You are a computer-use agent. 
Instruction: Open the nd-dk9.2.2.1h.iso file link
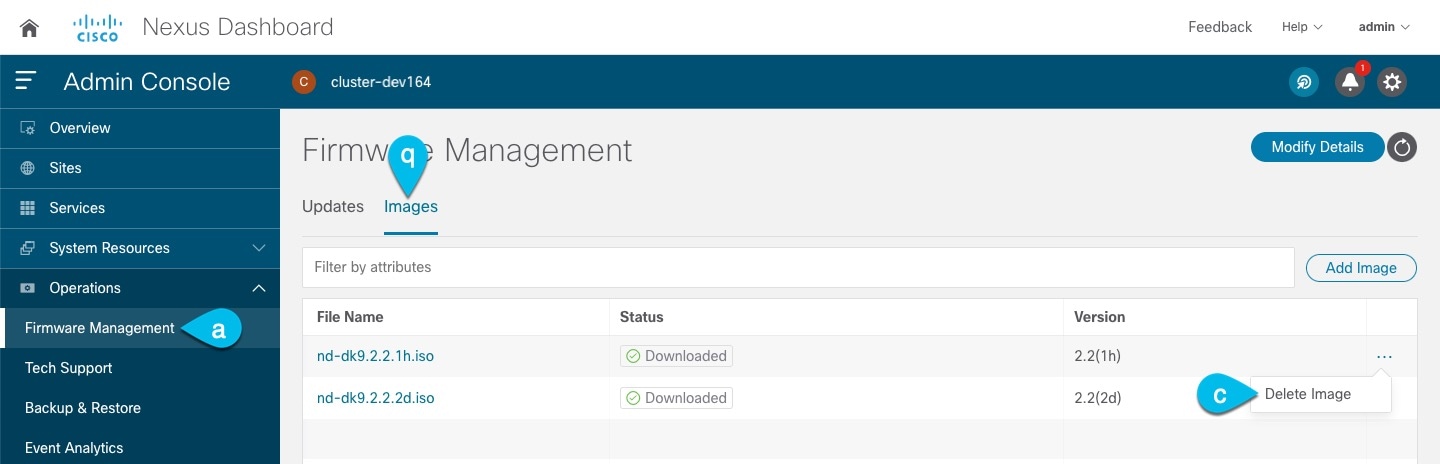tap(375, 356)
